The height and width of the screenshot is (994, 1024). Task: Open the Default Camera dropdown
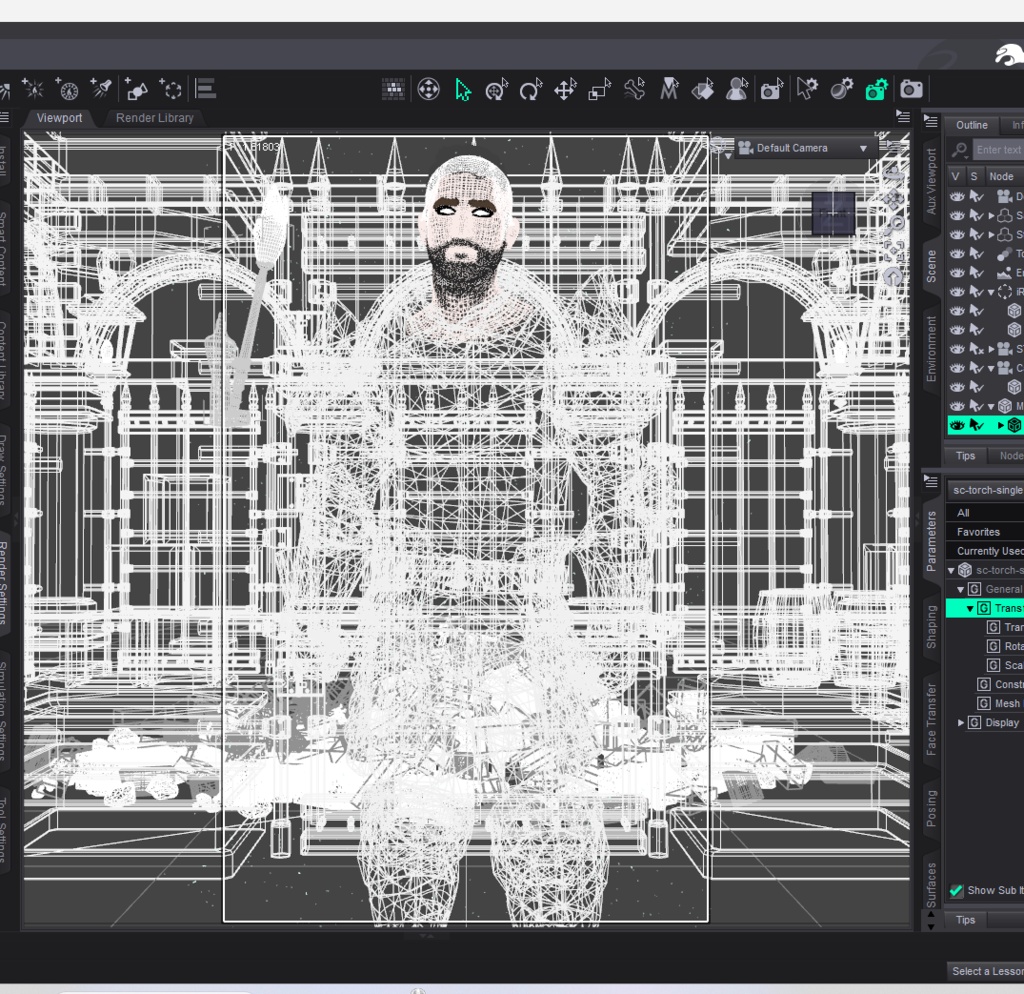pos(805,148)
